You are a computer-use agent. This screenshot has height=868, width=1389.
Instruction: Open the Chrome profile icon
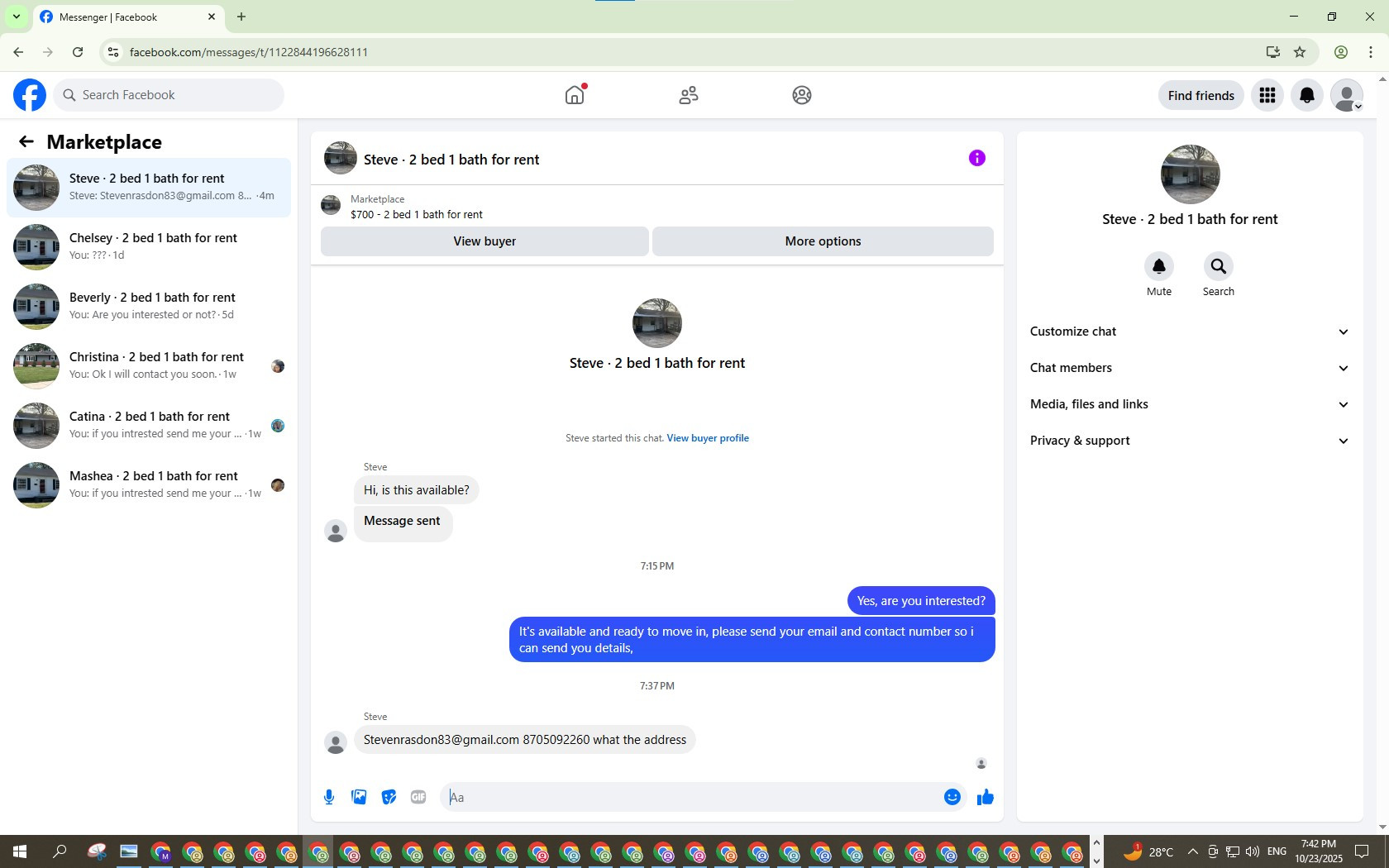(1341, 52)
